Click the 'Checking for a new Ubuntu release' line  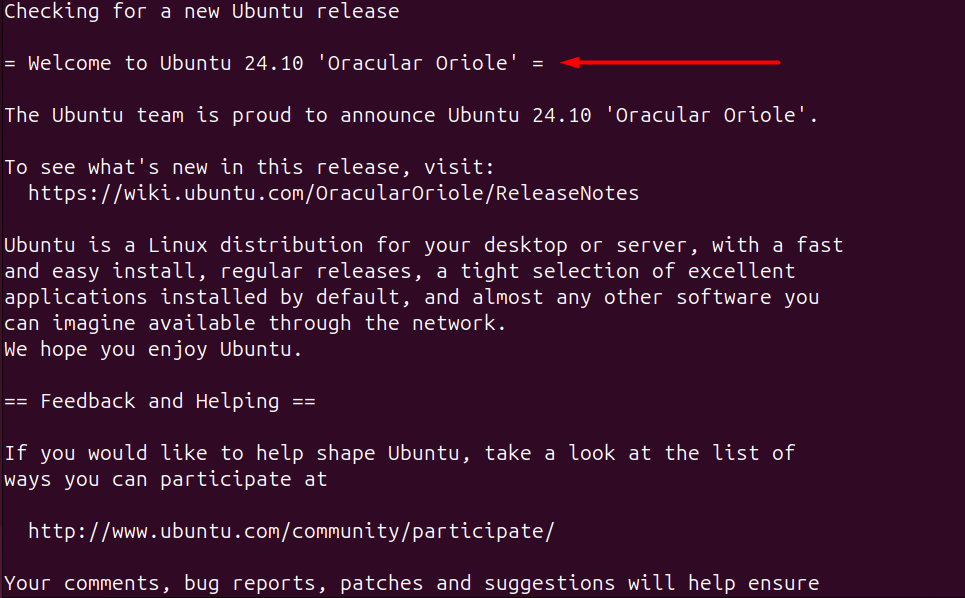tap(202, 12)
